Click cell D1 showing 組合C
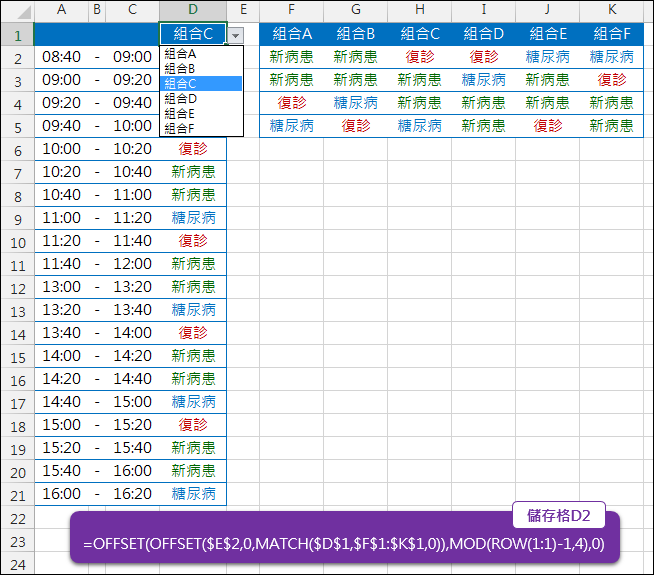 coord(193,34)
